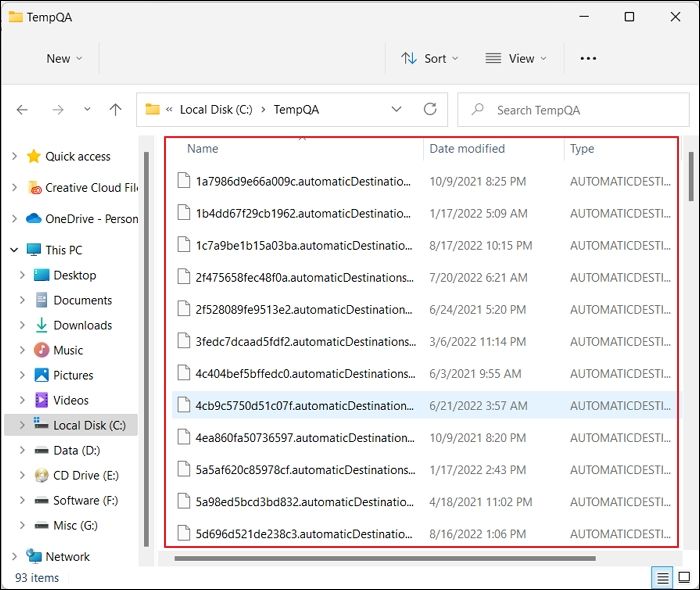Viewport: 700px width, 590px height.
Task: Click the file icon of 5d696d521de238c3
Action: (183, 533)
